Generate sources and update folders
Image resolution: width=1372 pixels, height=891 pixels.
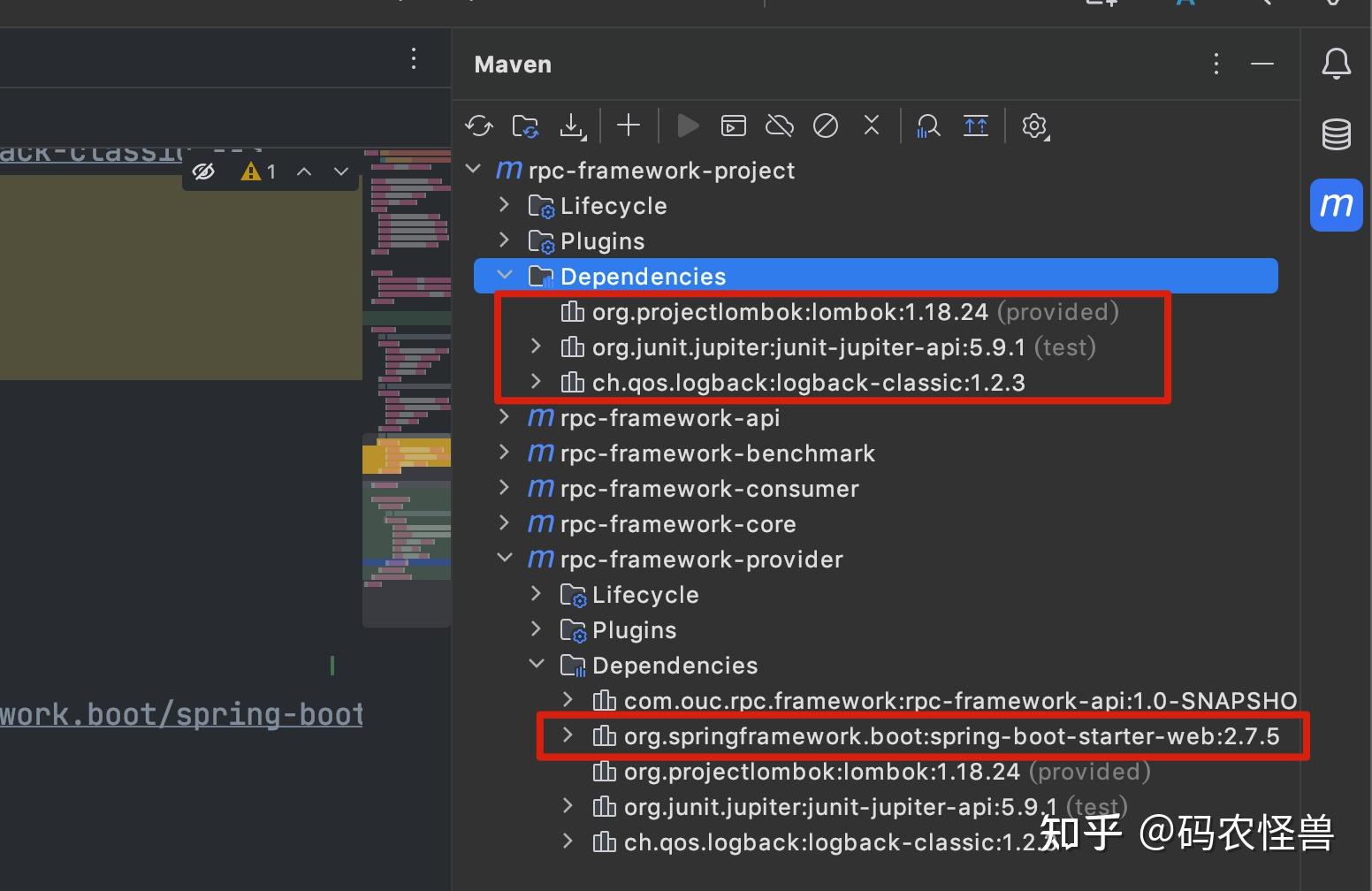(x=525, y=126)
